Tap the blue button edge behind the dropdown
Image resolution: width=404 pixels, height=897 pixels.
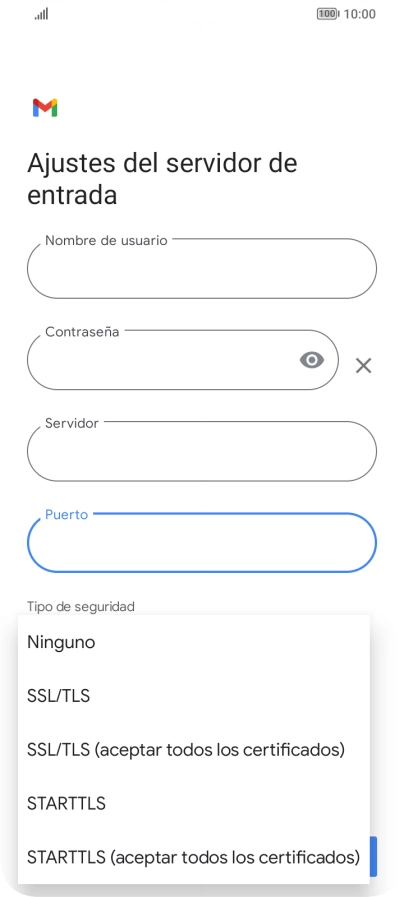373,856
